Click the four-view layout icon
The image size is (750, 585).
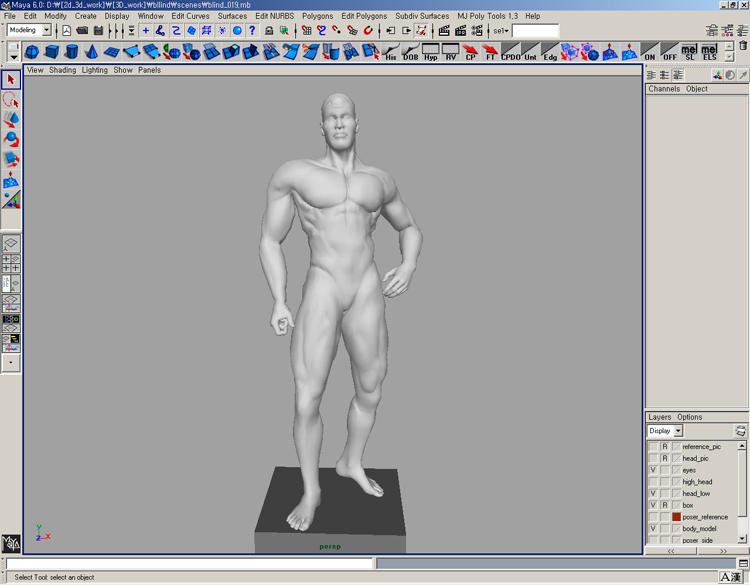coord(11,263)
